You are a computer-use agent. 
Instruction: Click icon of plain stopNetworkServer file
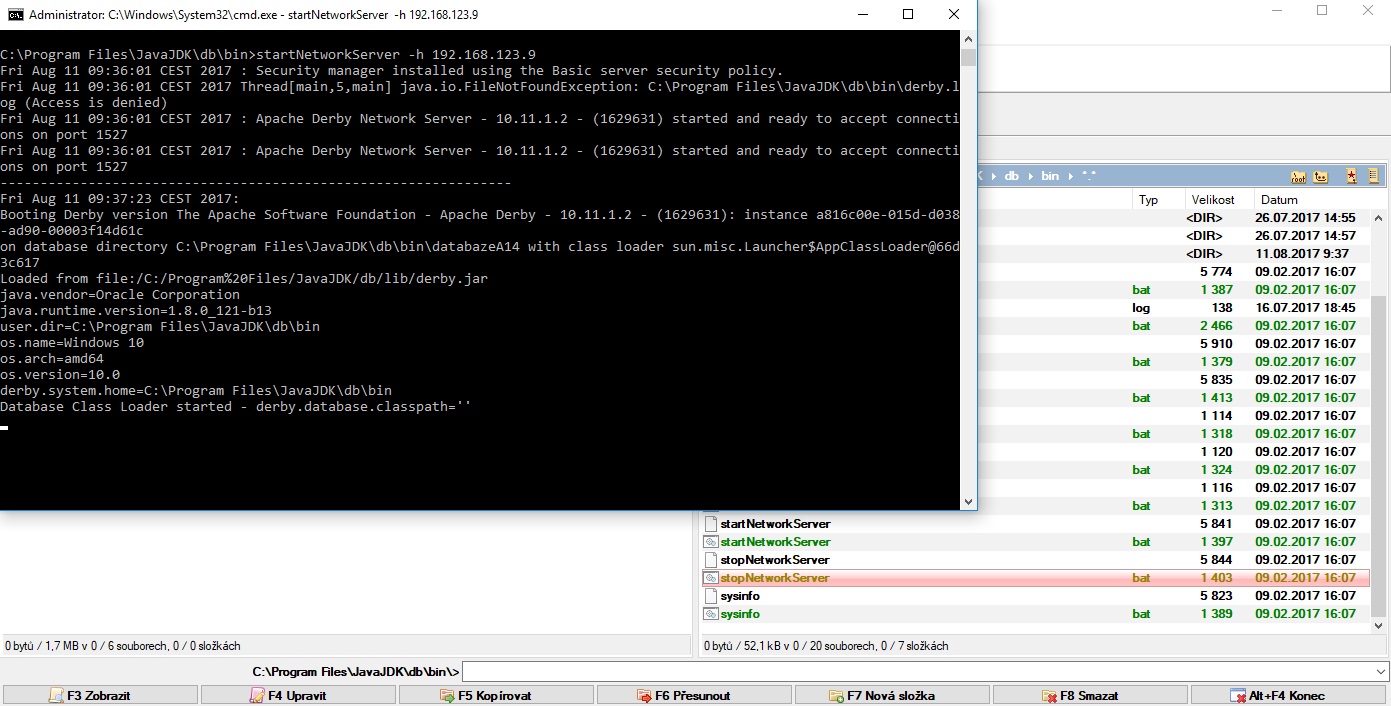pos(711,560)
